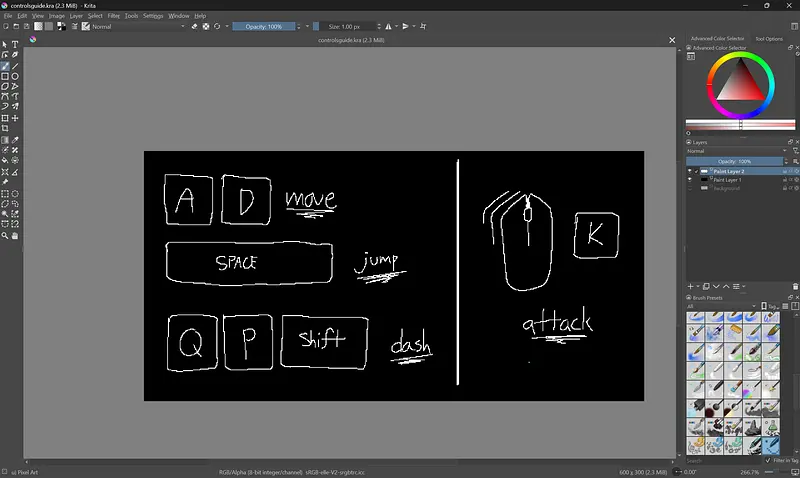Pick the Ellipse shape tool
Viewport: 800px width, 478px height.
point(15,76)
